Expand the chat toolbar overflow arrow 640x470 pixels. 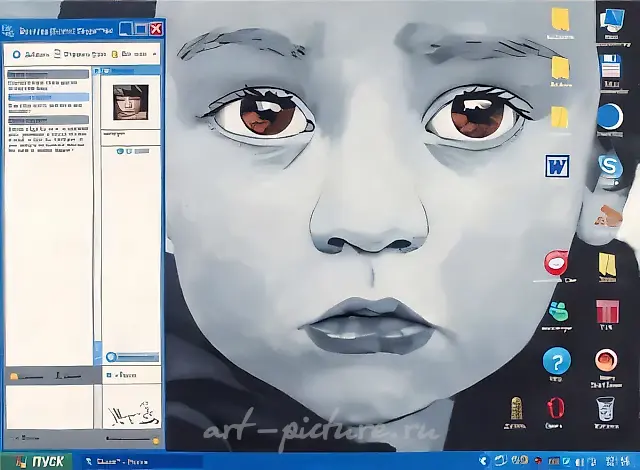pyautogui.click(x=154, y=54)
